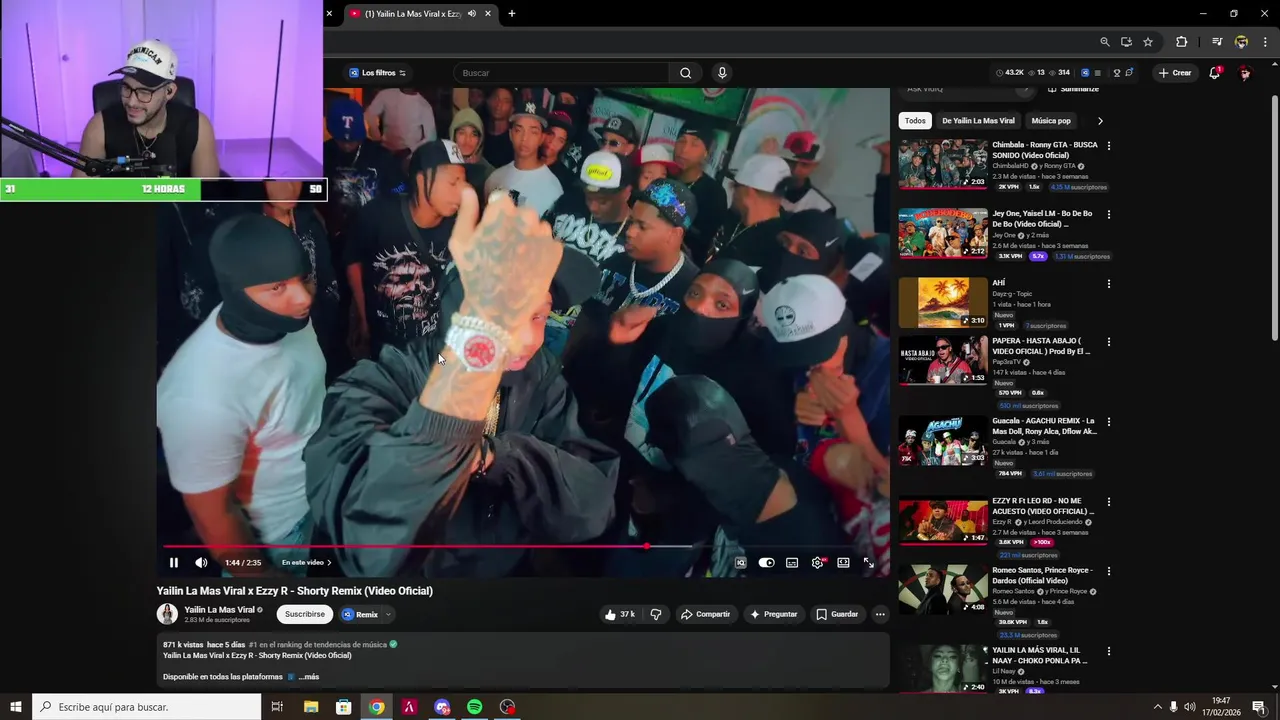Open the player settings gear

coord(818,562)
